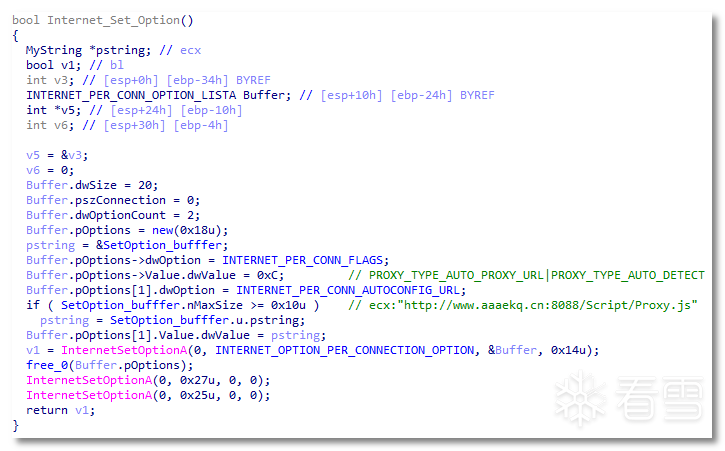The height and width of the screenshot is (451, 725).
Task: Click the 0x14u argument
Action: [x=568, y=350]
